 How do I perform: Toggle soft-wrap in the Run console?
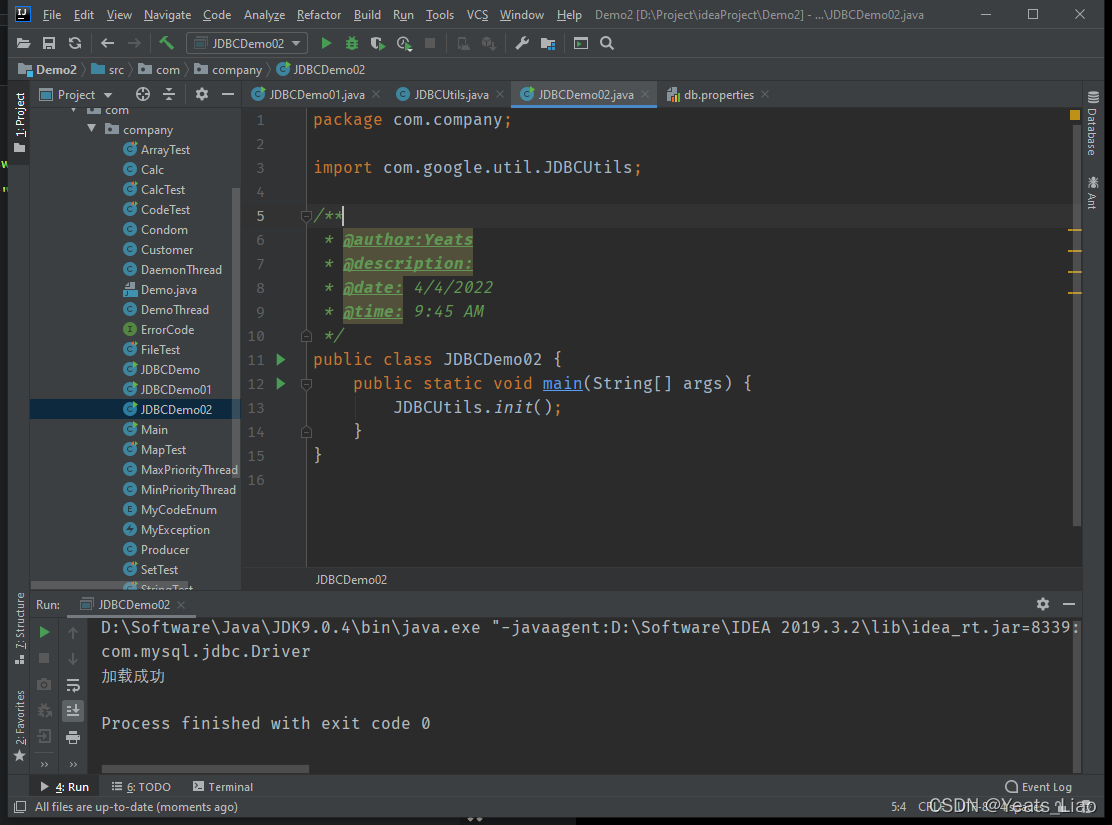(73, 685)
